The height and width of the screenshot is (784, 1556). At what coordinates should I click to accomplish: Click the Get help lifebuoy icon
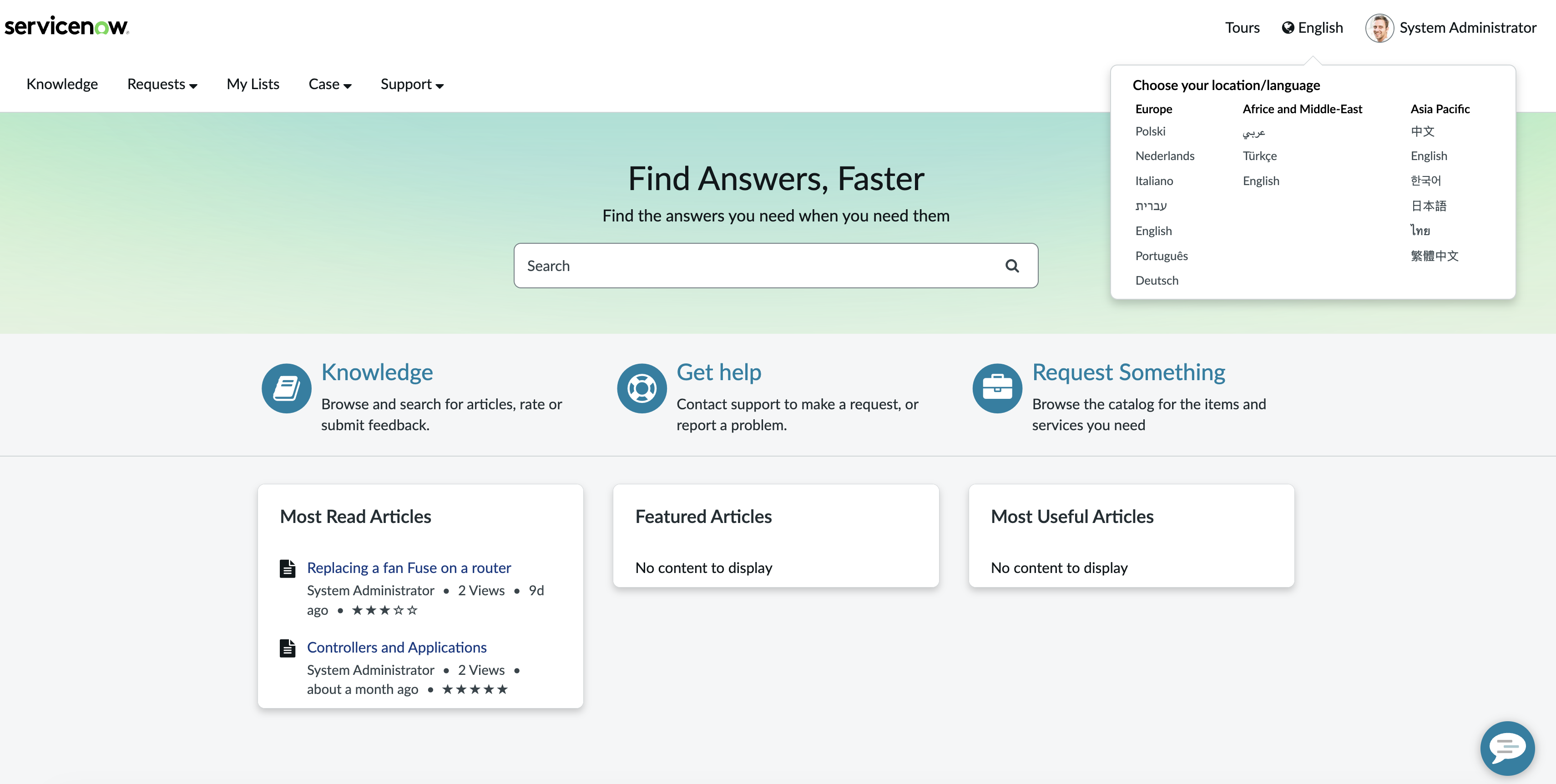point(642,388)
